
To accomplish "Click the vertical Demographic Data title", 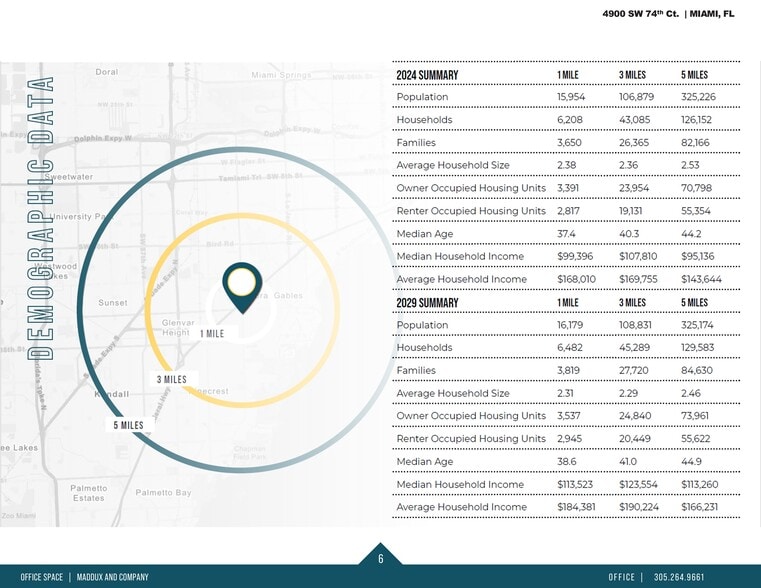I will pyautogui.click(x=41, y=217).
